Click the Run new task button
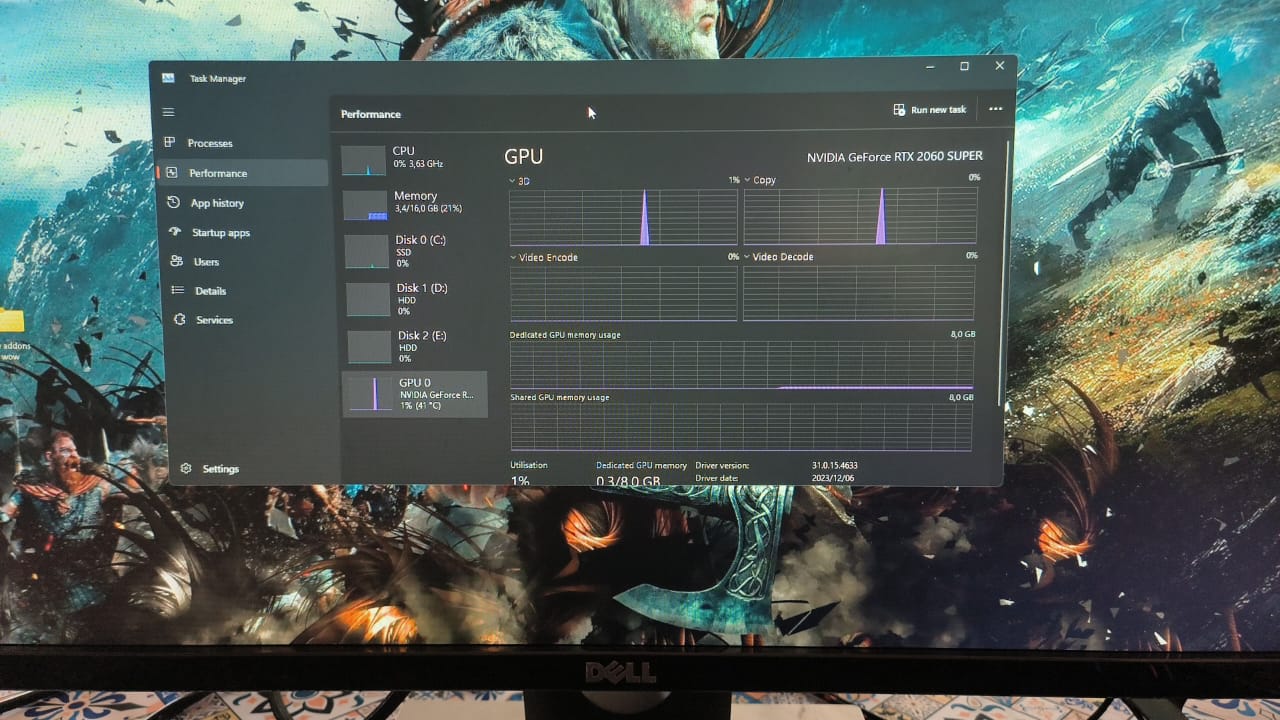The height and width of the screenshot is (720, 1280). (x=930, y=110)
